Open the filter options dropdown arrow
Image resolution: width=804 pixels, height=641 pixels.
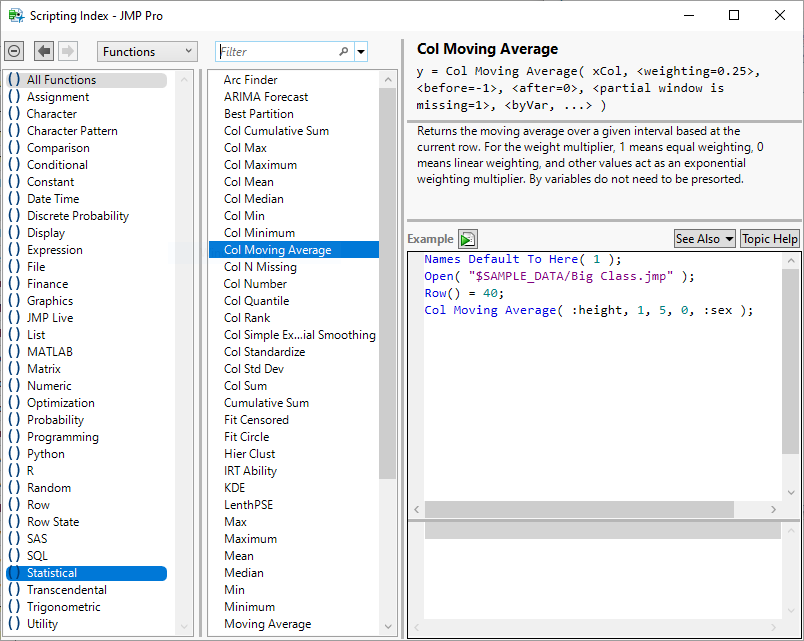tap(361, 52)
